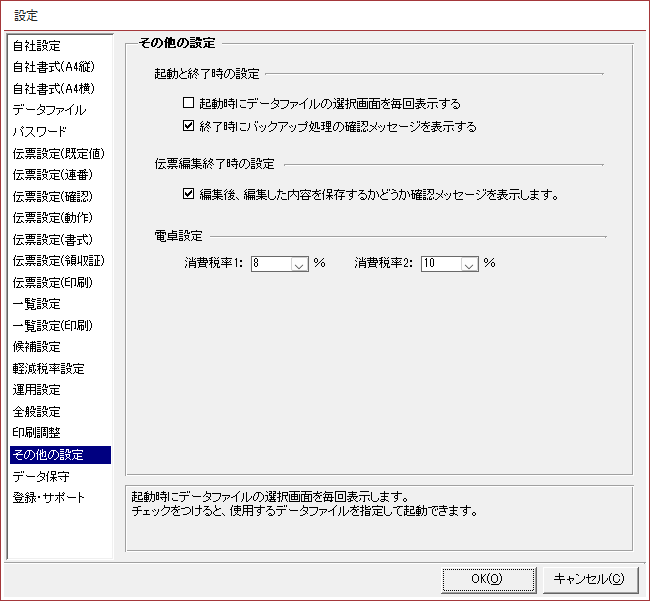Screen dimensions: 650x601
Task: Select 軽減税率設定 in the left list
Action: 48,368
